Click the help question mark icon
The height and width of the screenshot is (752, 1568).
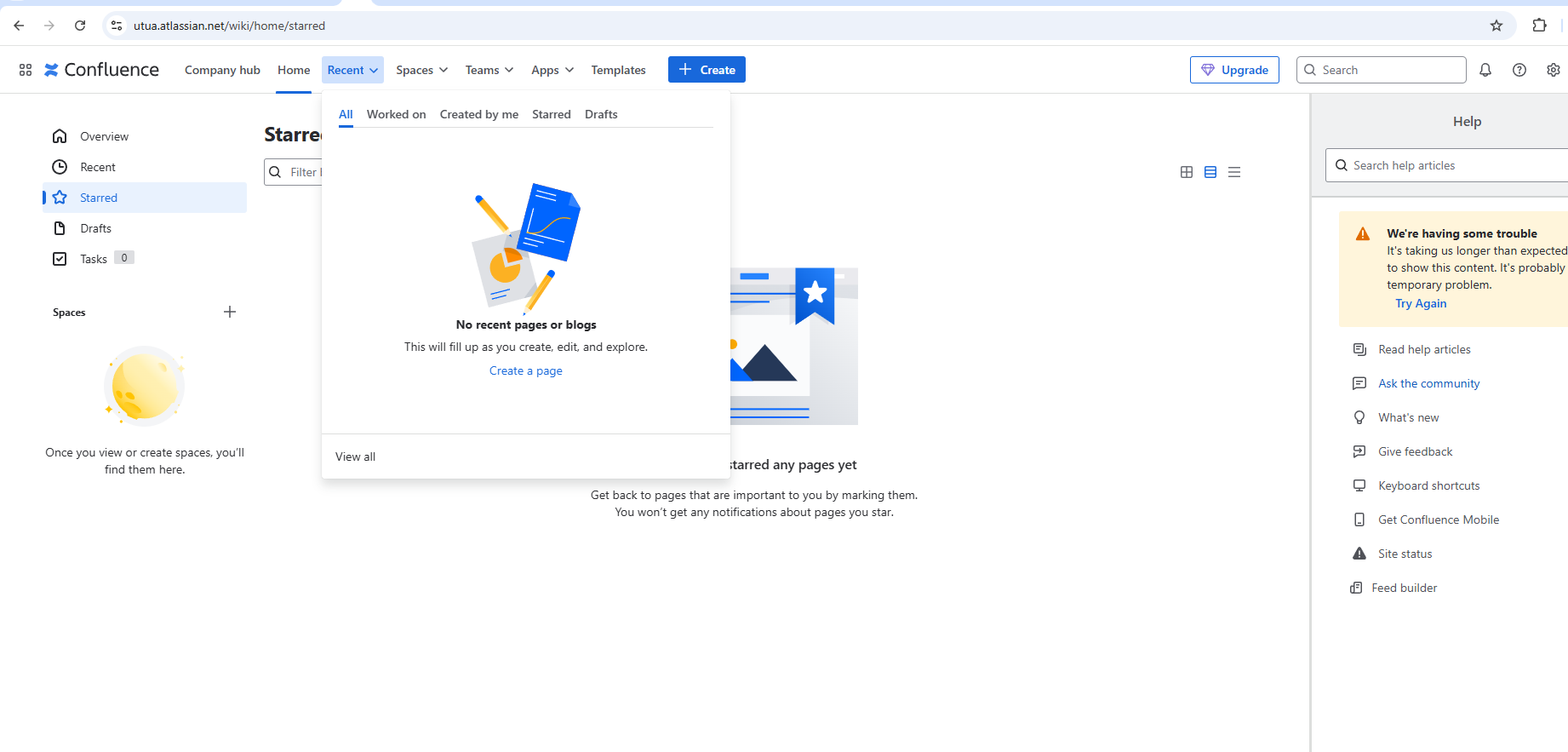pyautogui.click(x=1519, y=70)
